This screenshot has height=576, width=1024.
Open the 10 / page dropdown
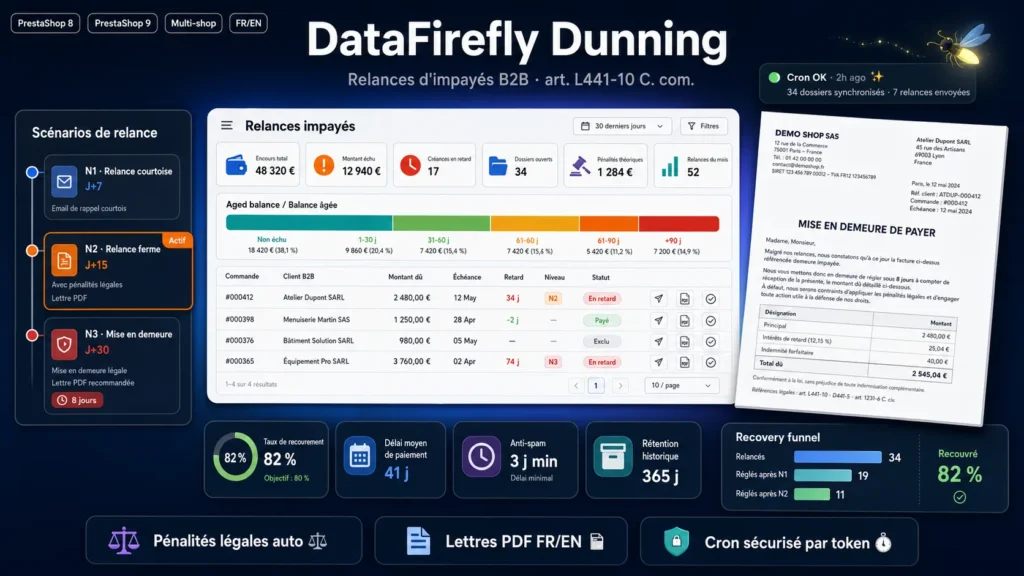click(x=681, y=385)
